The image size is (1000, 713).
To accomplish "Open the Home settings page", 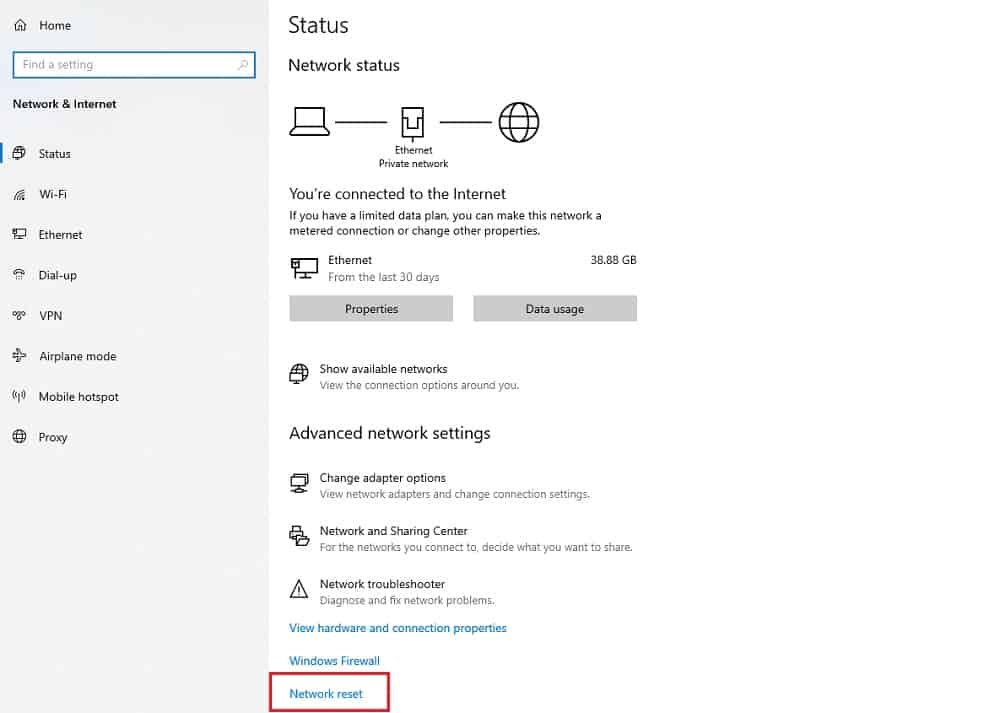I will click(x=55, y=26).
